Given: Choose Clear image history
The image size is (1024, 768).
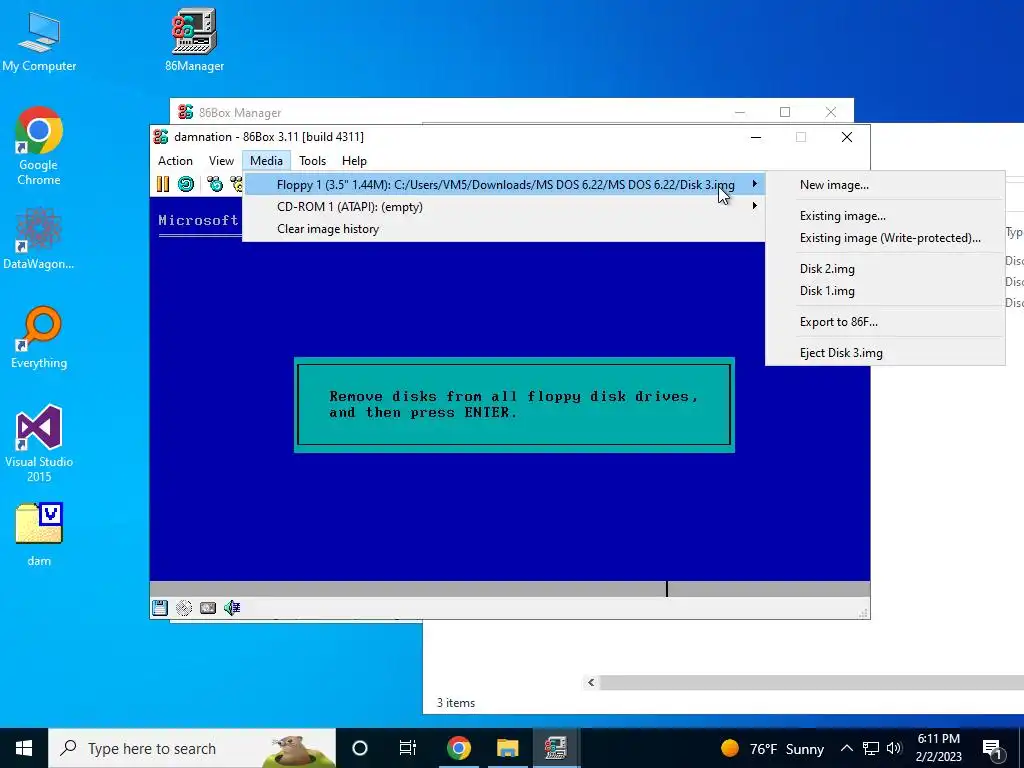Looking at the screenshot, I should click(x=504, y=229).
